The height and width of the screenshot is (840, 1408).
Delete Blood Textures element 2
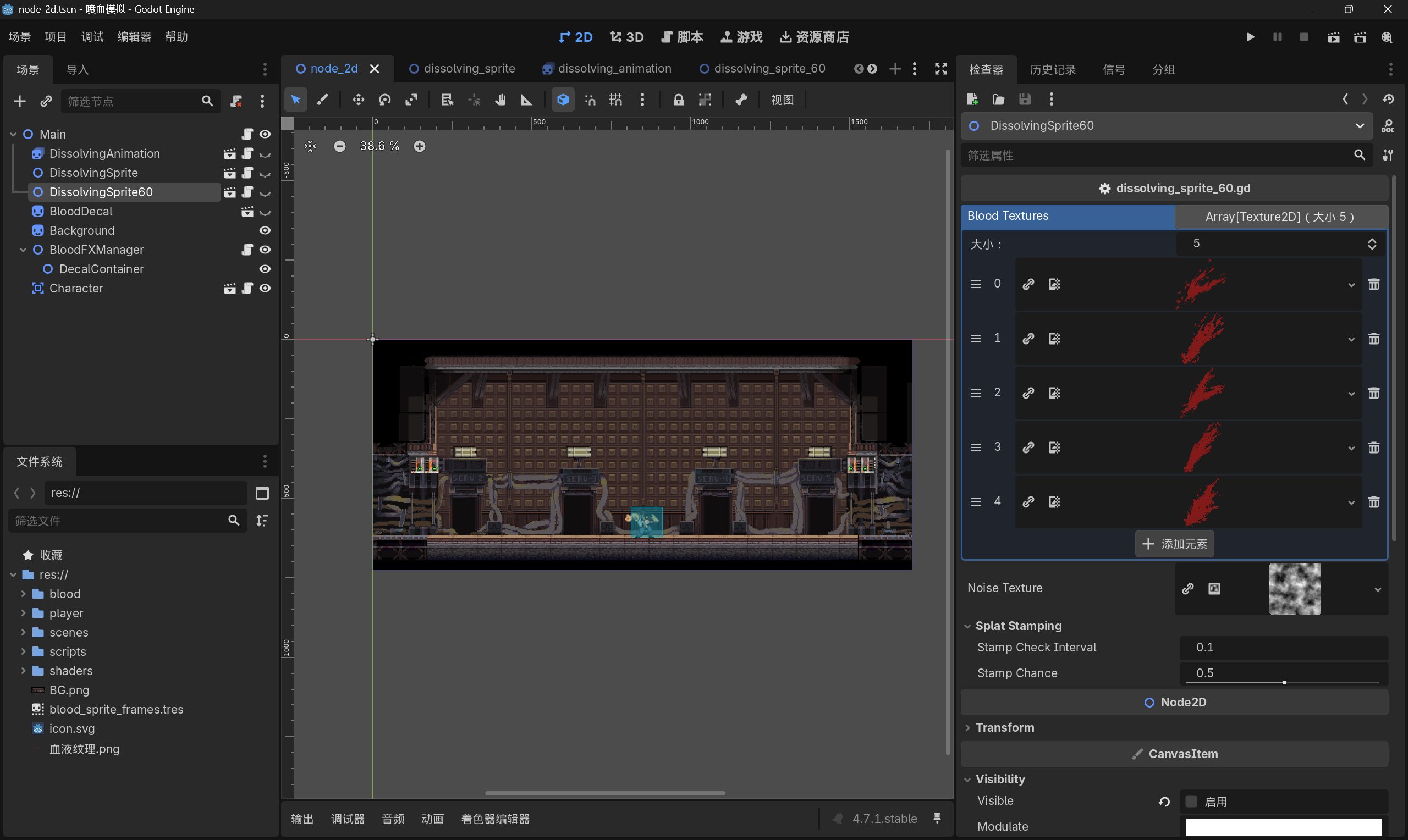(1374, 393)
